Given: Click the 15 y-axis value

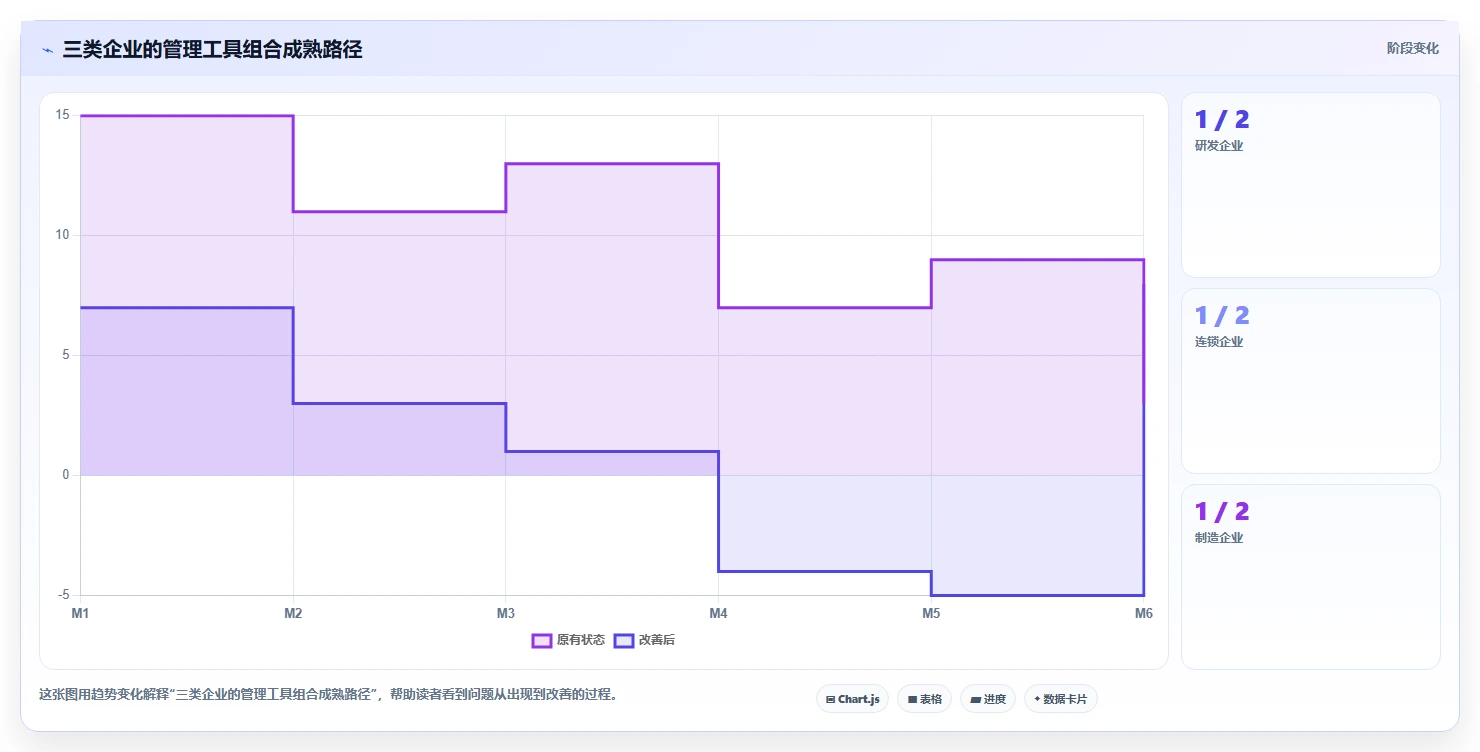Looking at the screenshot, I should coord(62,115).
